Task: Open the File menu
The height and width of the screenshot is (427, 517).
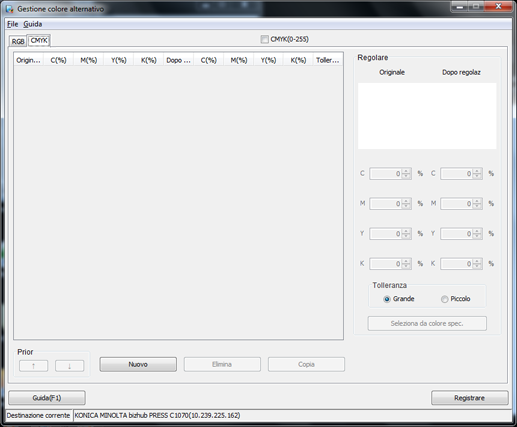Action: tap(13, 24)
